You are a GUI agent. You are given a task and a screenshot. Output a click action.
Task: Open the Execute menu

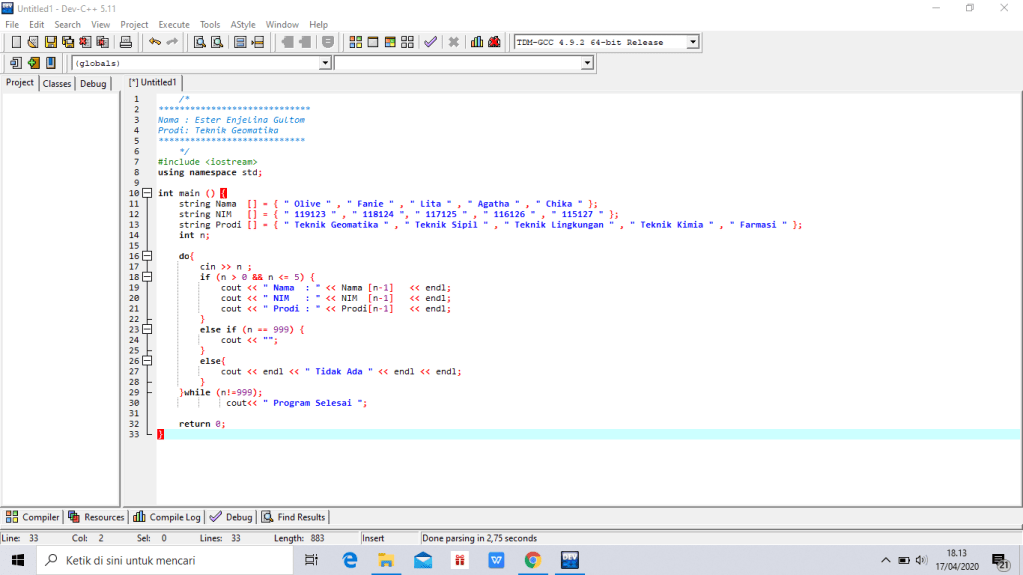[173, 24]
